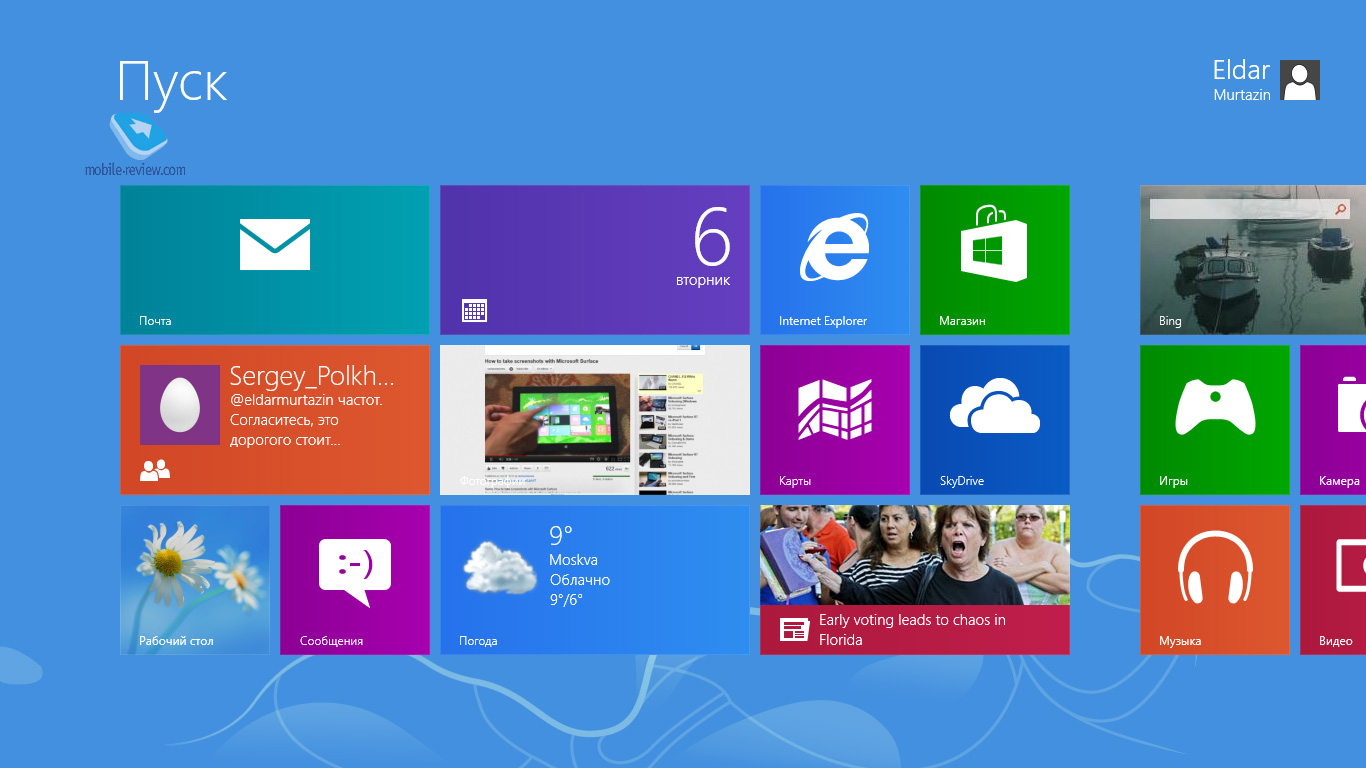Launch the Internet Explorer tile
1366x768 pixels.
[835, 260]
